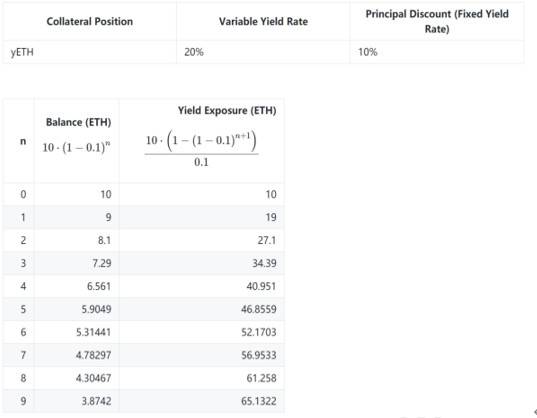The width and height of the screenshot is (537, 418).
Task: Select yield exposure value 34.39
Action: [x=264, y=263]
